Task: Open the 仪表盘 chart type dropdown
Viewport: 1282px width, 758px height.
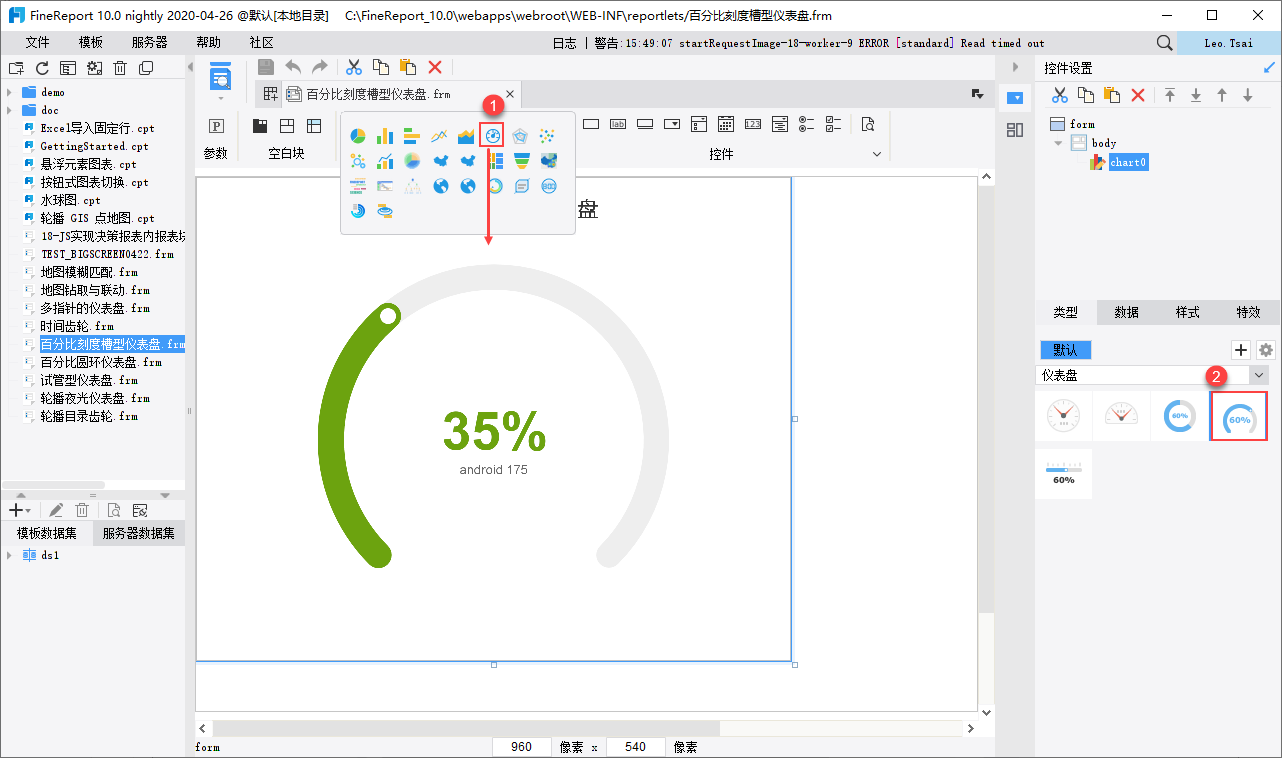Action: click(x=1259, y=375)
